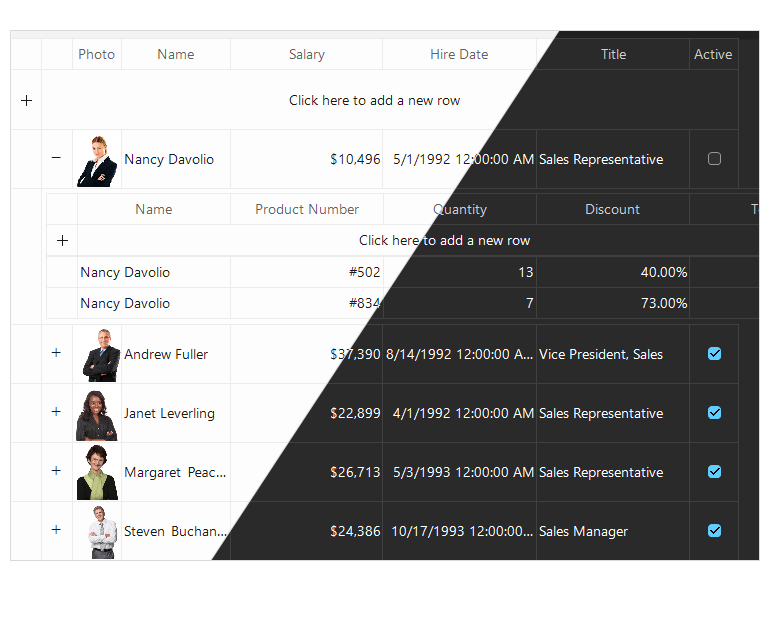Select Nancy Davolio's photo

coord(97,160)
